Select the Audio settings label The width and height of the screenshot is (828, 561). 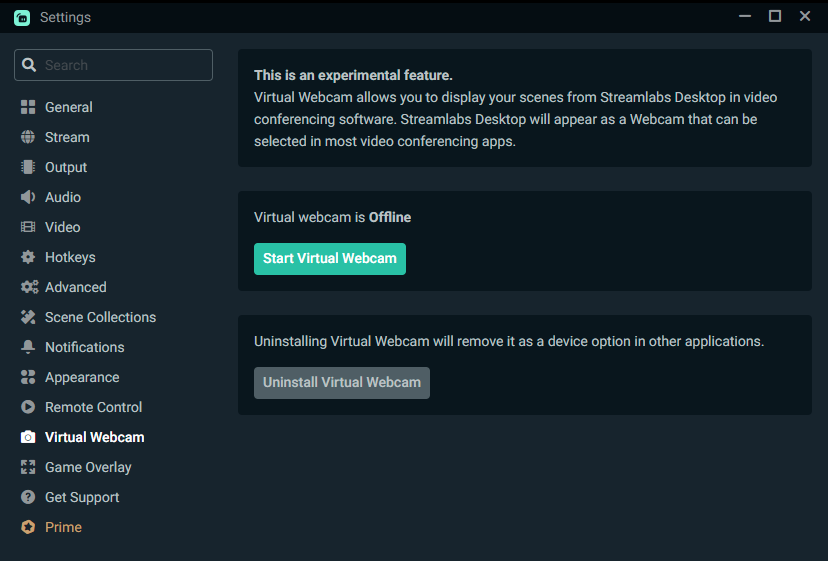pyautogui.click(x=63, y=197)
